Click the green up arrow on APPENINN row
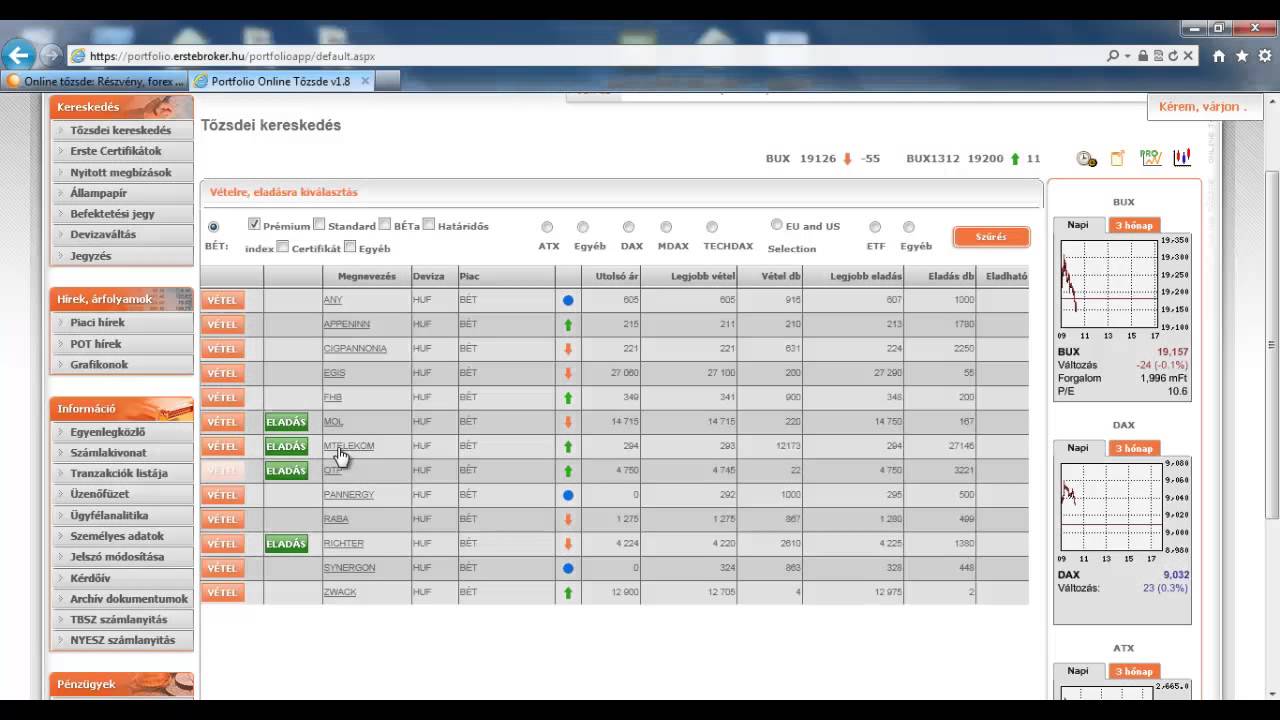This screenshot has height=720, width=1280. coord(568,324)
